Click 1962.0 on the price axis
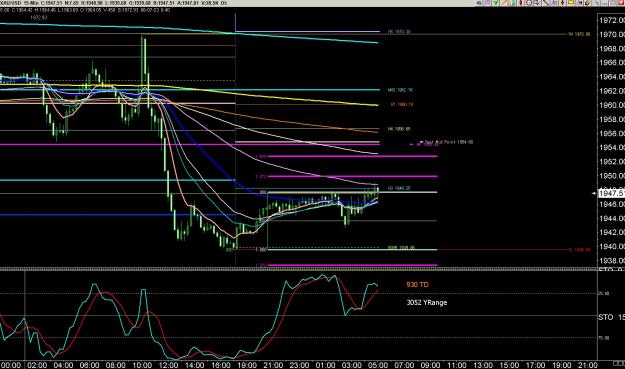The height and width of the screenshot is (369, 625). [612, 91]
